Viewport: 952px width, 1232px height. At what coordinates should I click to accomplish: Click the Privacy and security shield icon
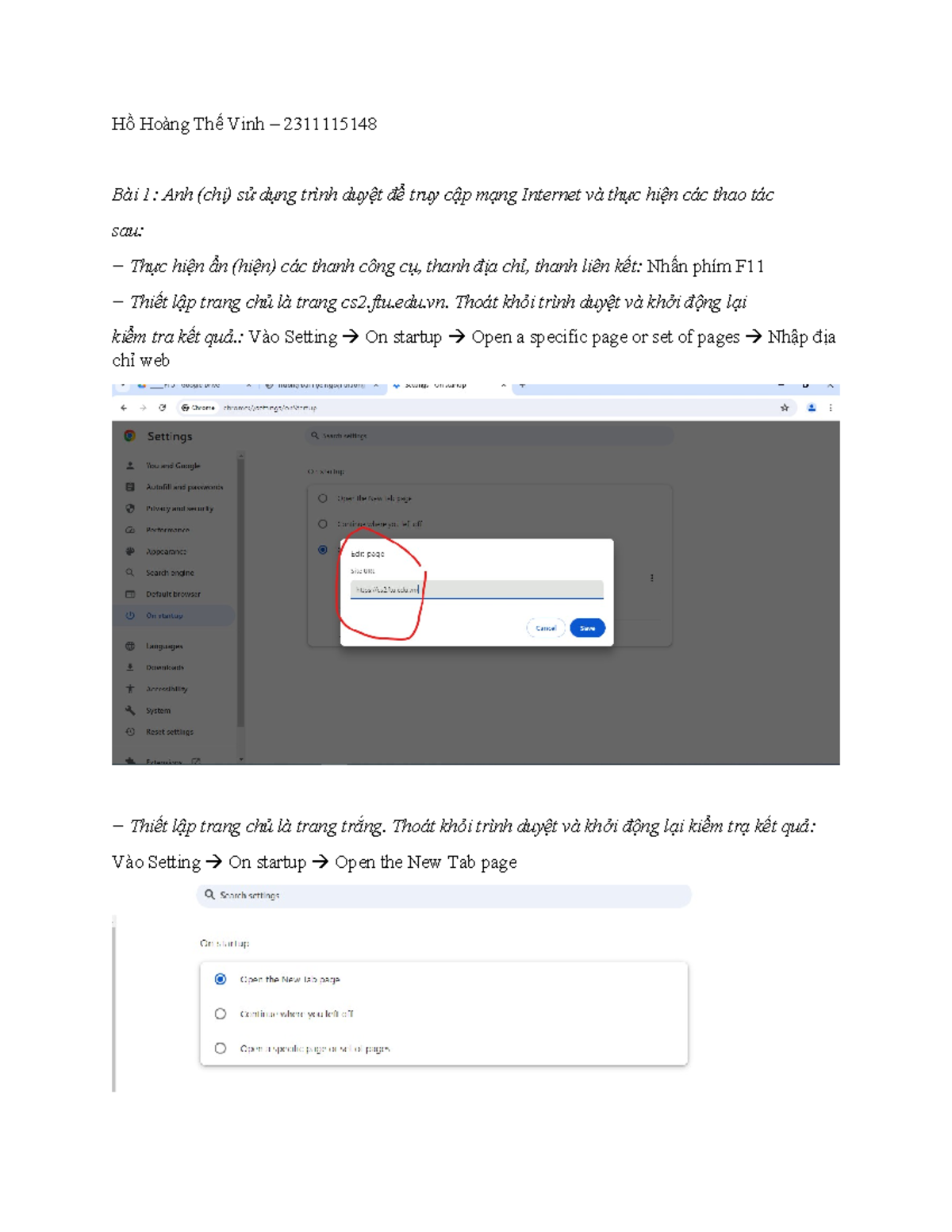point(130,509)
